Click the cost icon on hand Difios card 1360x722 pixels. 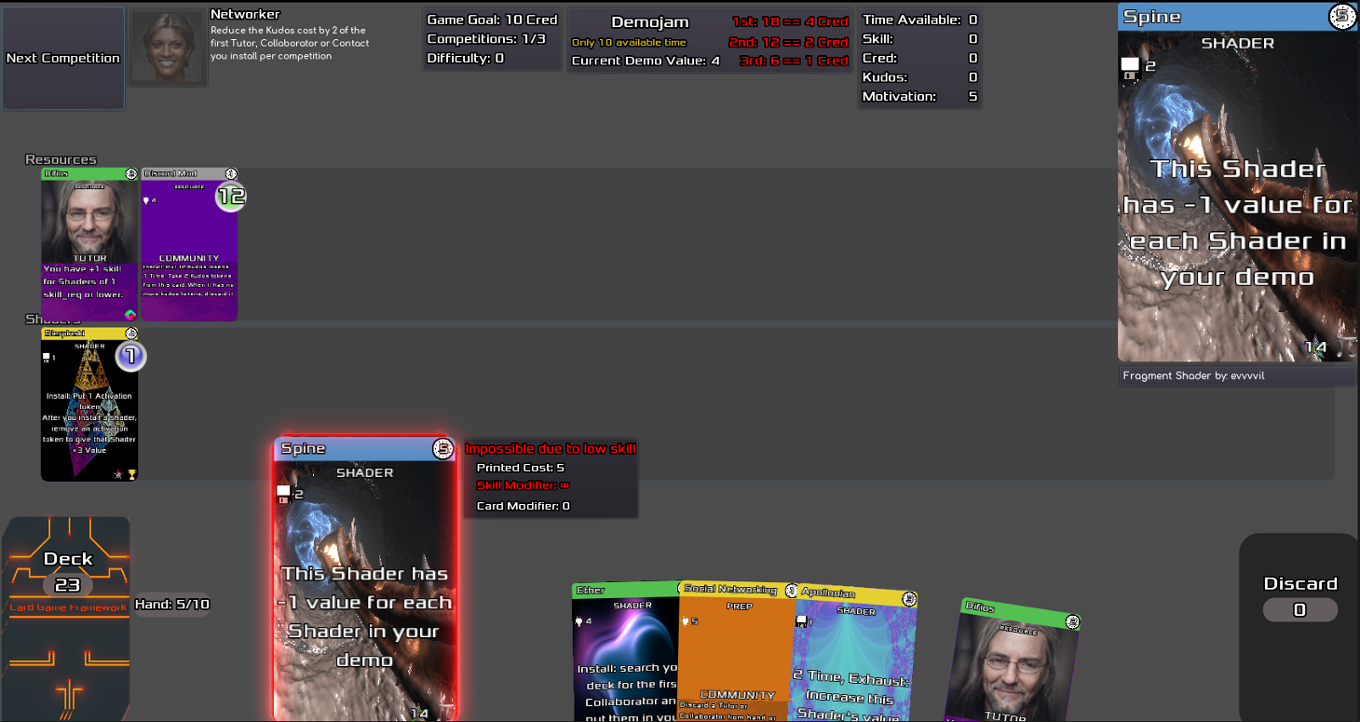coord(1072,622)
